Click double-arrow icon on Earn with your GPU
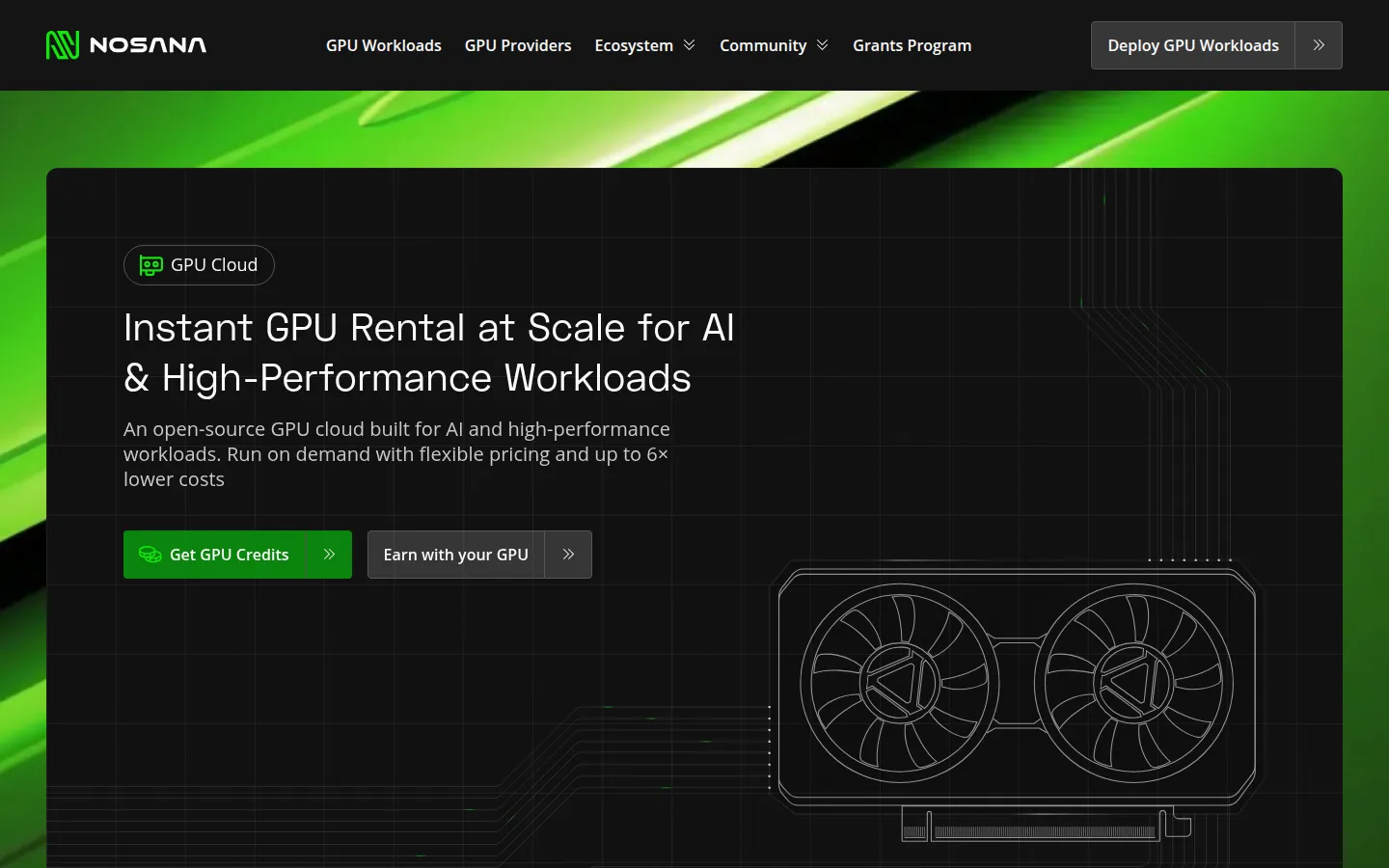The height and width of the screenshot is (868, 1389). (568, 555)
